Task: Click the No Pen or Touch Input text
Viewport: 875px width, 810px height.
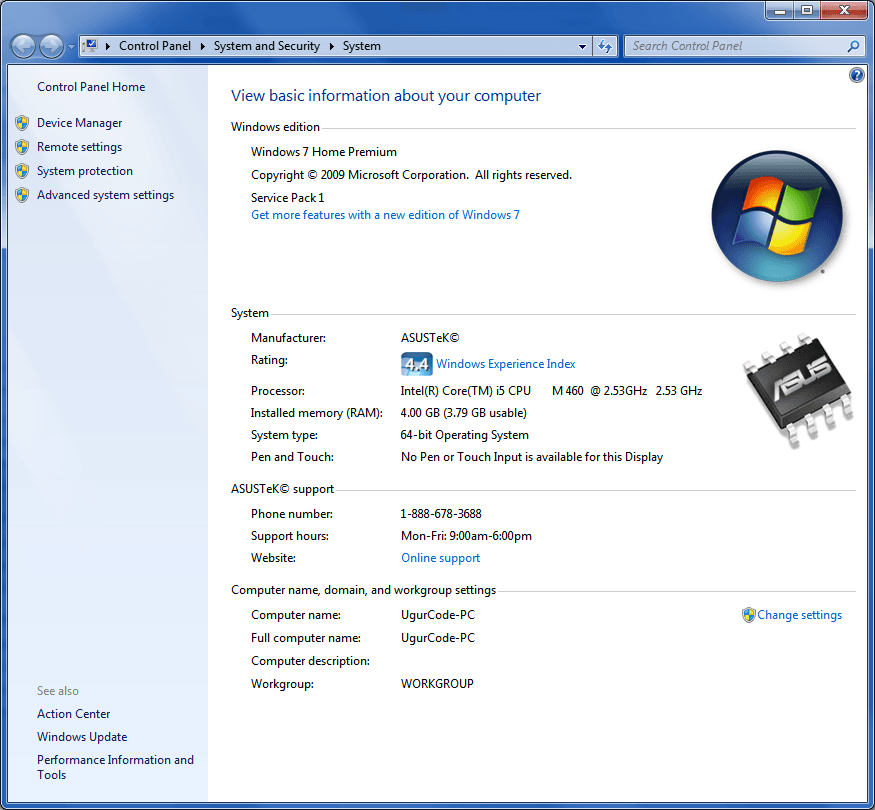Action: [532, 457]
